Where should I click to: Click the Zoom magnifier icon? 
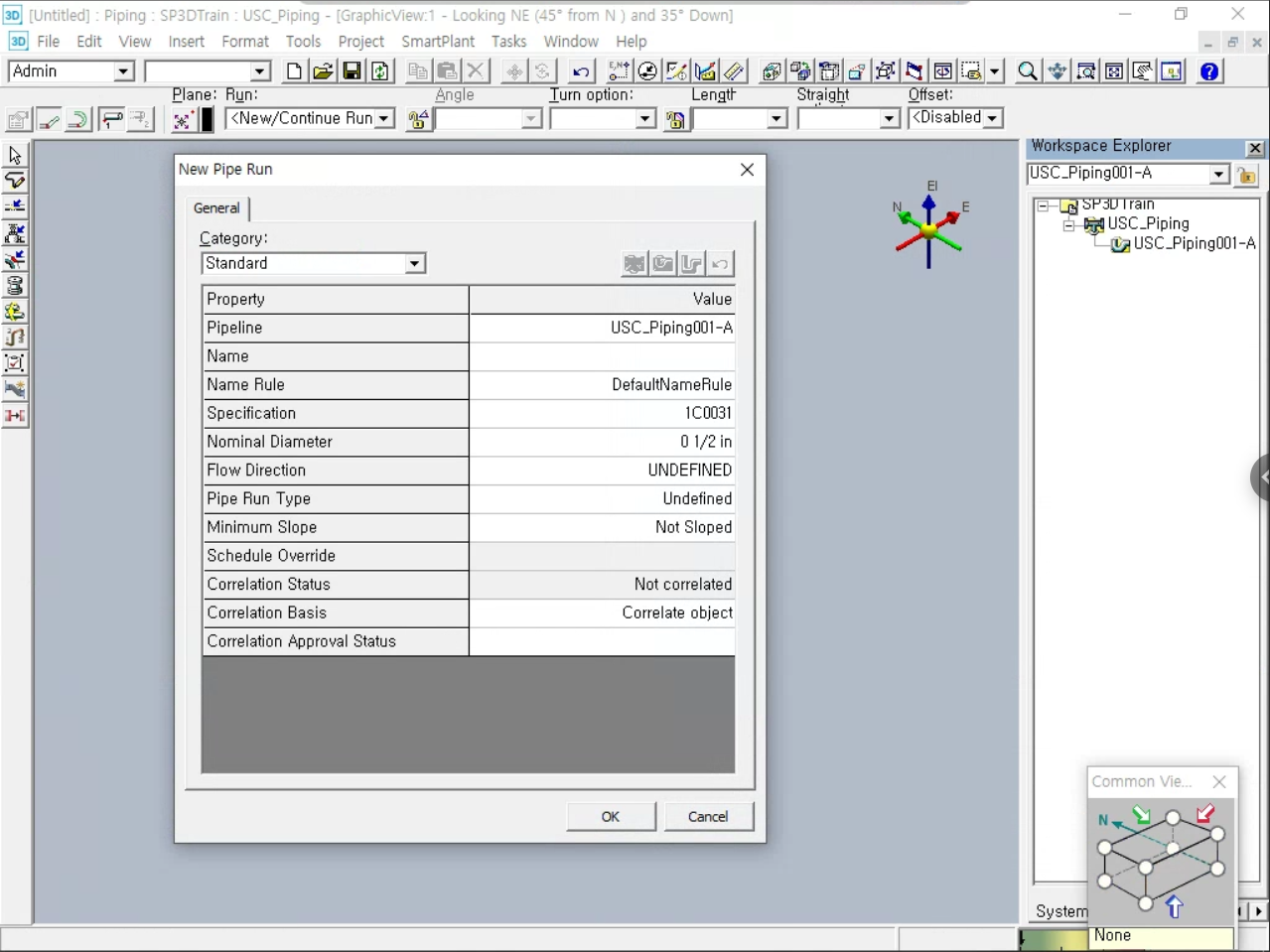[1028, 71]
